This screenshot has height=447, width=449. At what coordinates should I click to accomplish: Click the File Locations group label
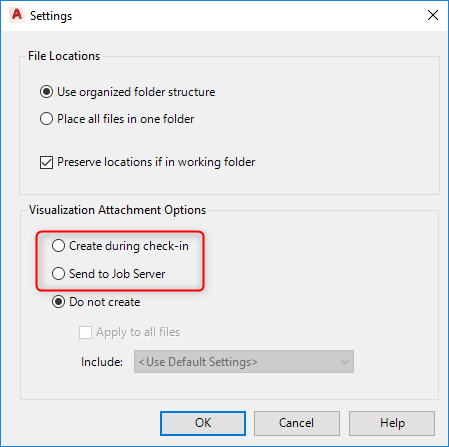(x=64, y=56)
